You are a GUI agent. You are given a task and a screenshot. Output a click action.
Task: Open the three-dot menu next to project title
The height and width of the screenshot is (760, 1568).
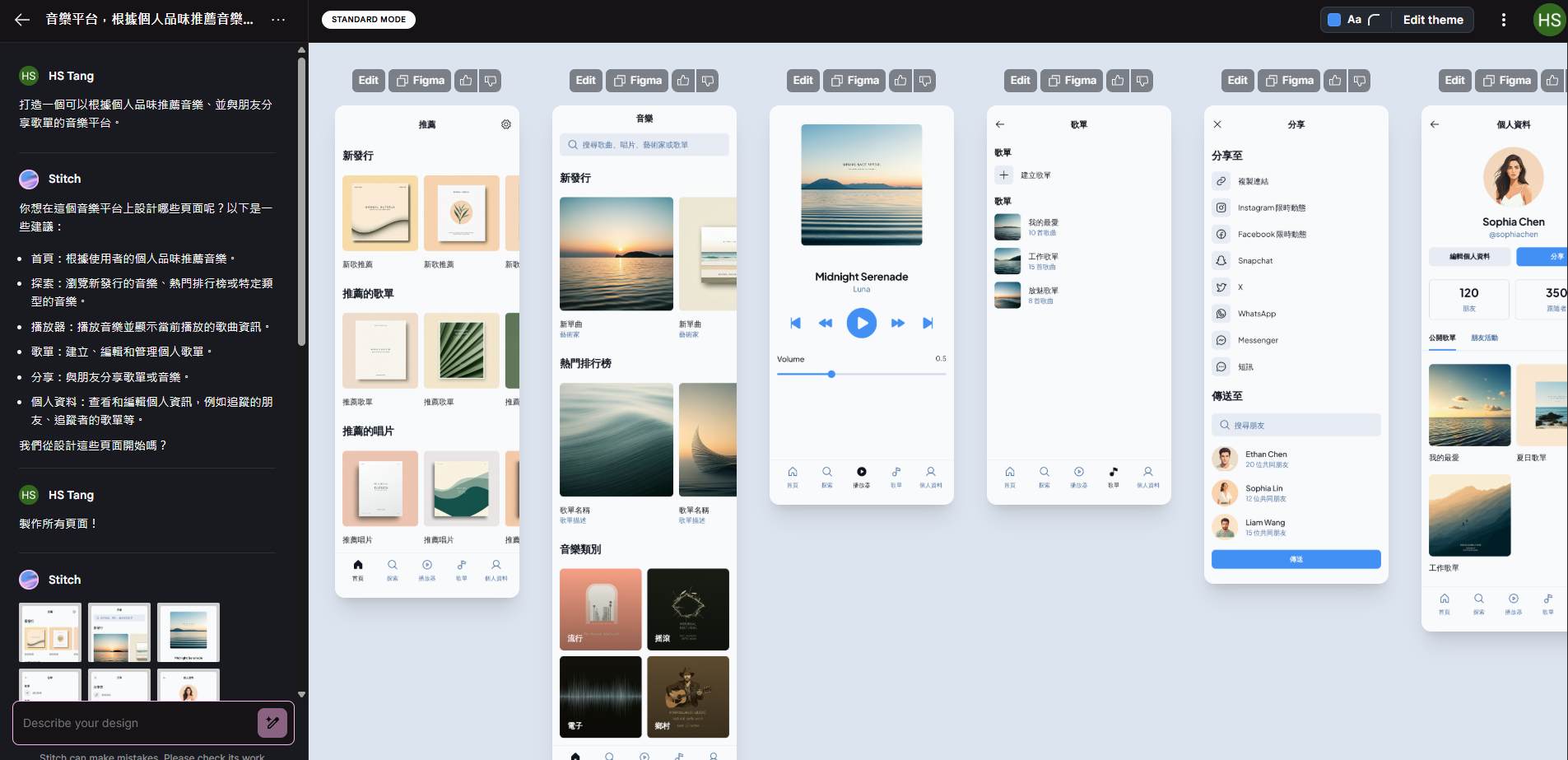[278, 20]
